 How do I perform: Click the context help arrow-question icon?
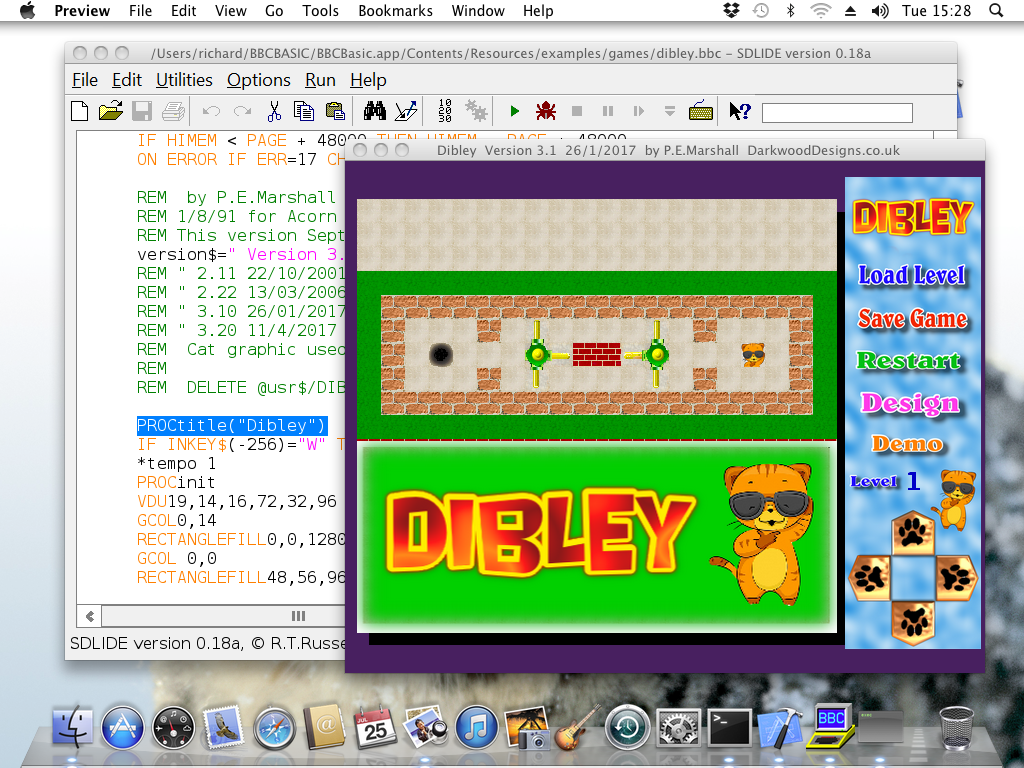[x=740, y=111]
